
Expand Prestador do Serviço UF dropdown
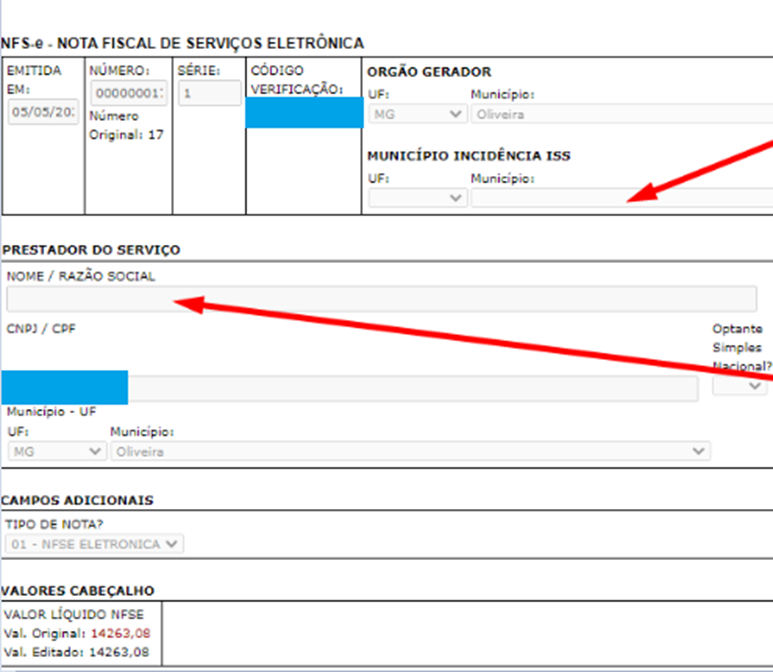tap(57, 451)
